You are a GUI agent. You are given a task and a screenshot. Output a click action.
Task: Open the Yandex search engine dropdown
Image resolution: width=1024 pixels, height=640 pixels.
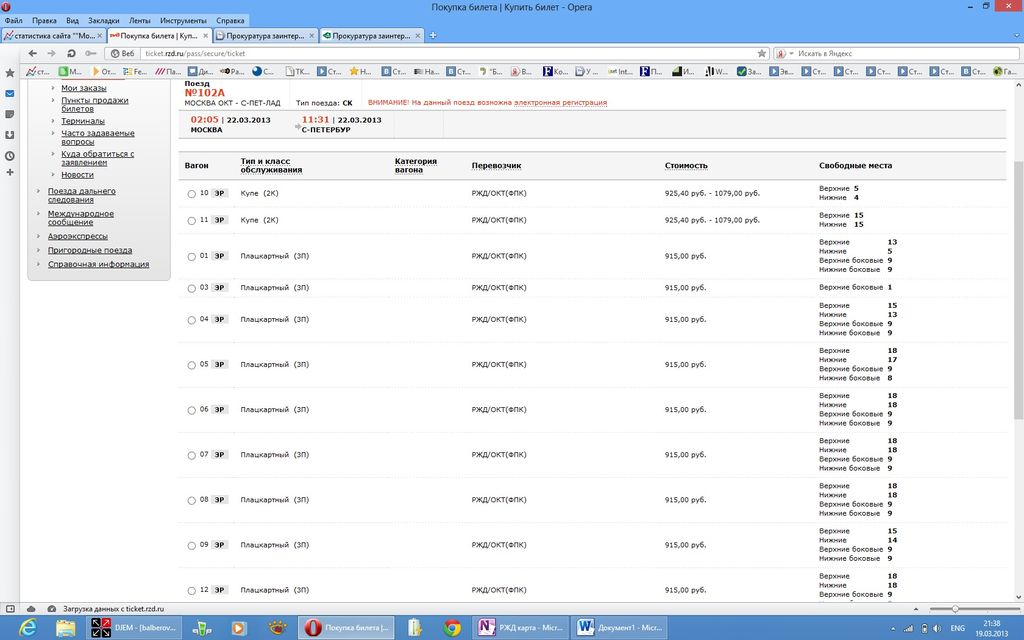[780, 53]
